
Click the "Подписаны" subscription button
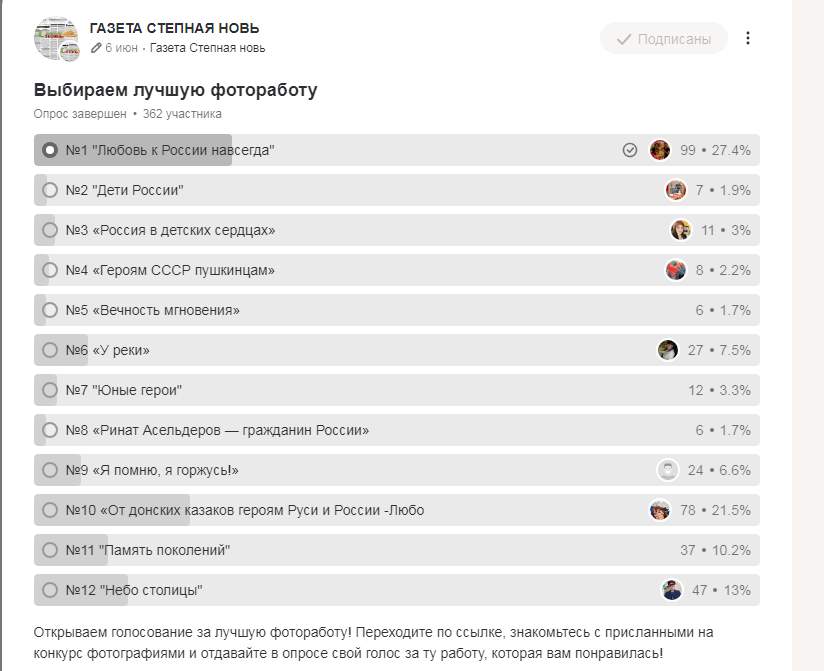[664, 39]
